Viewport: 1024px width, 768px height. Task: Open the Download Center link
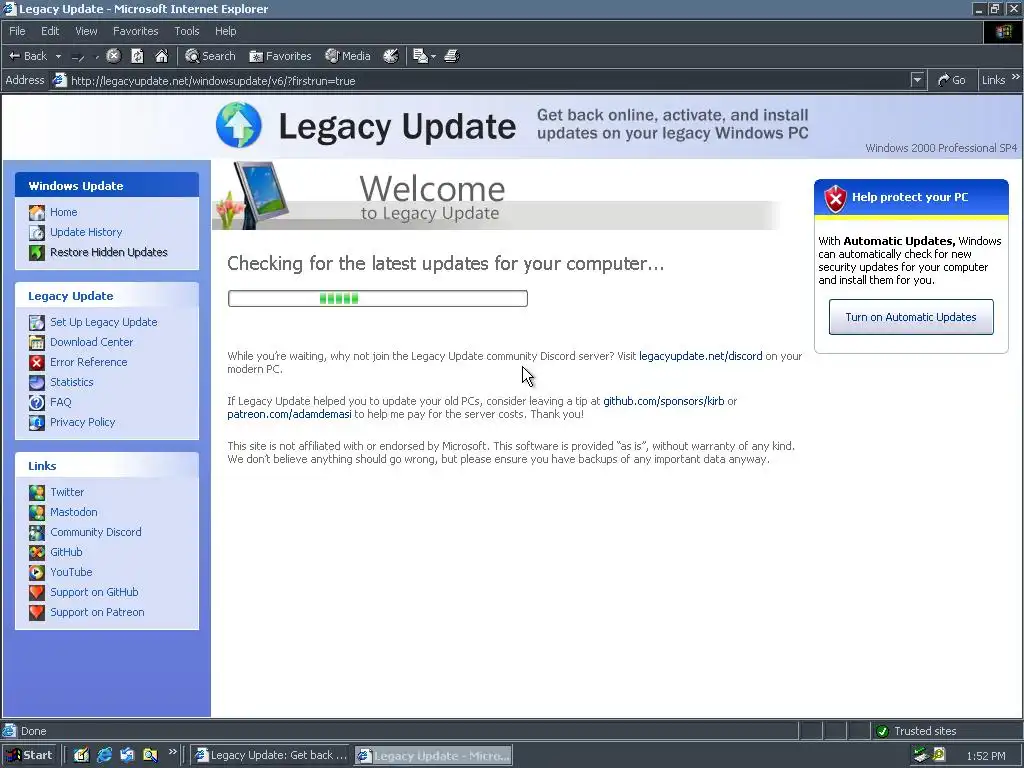tap(91, 342)
